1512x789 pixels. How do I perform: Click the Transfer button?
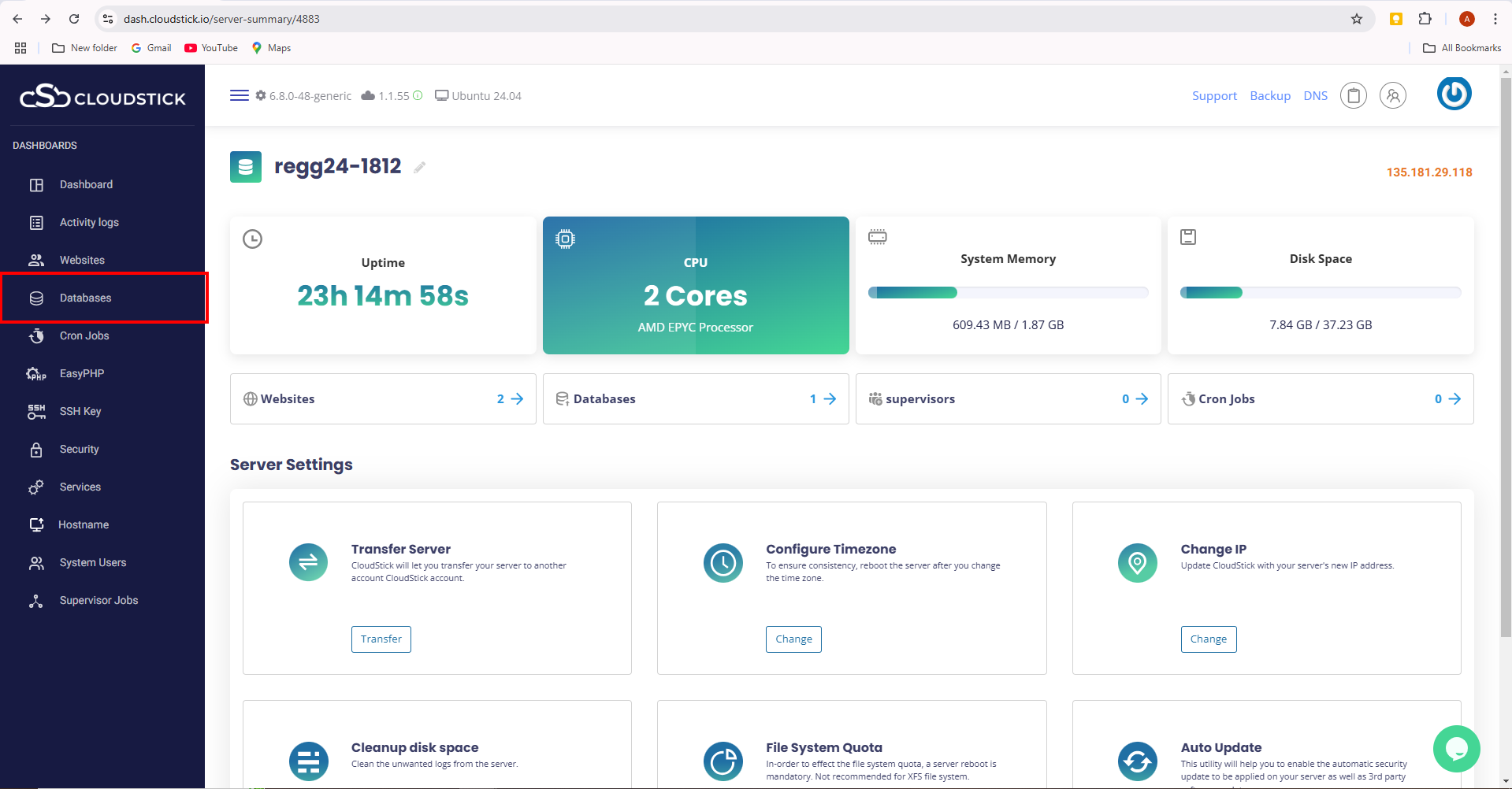click(381, 639)
